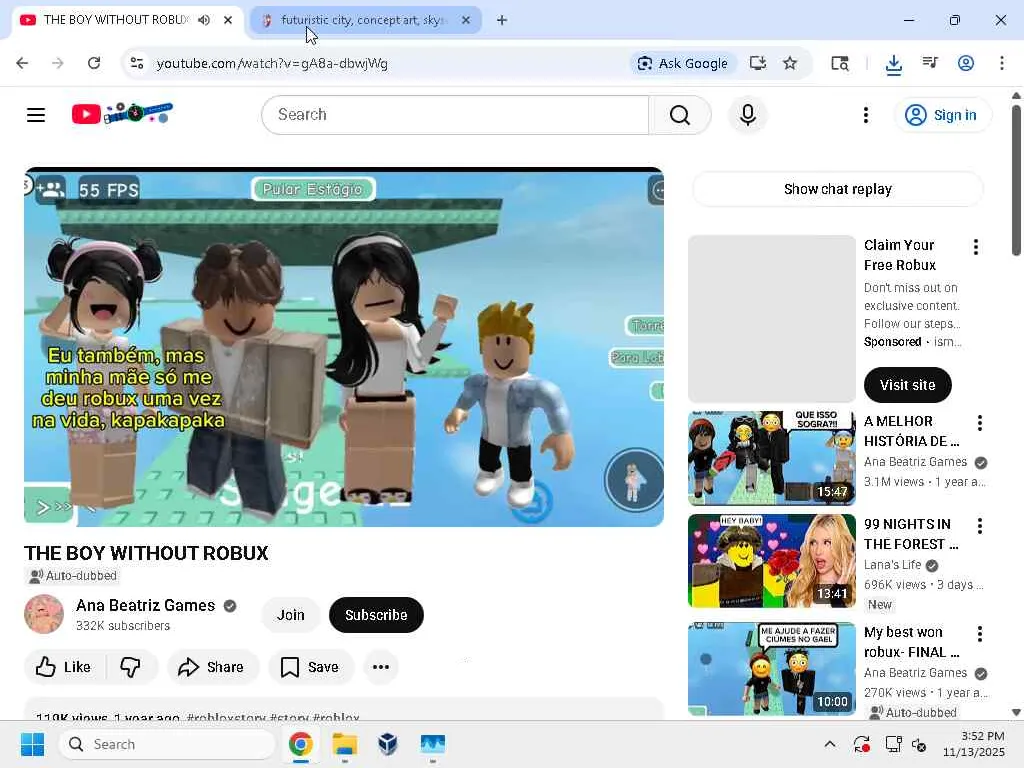Go back to previous page

pyautogui.click(x=22, y=63)
